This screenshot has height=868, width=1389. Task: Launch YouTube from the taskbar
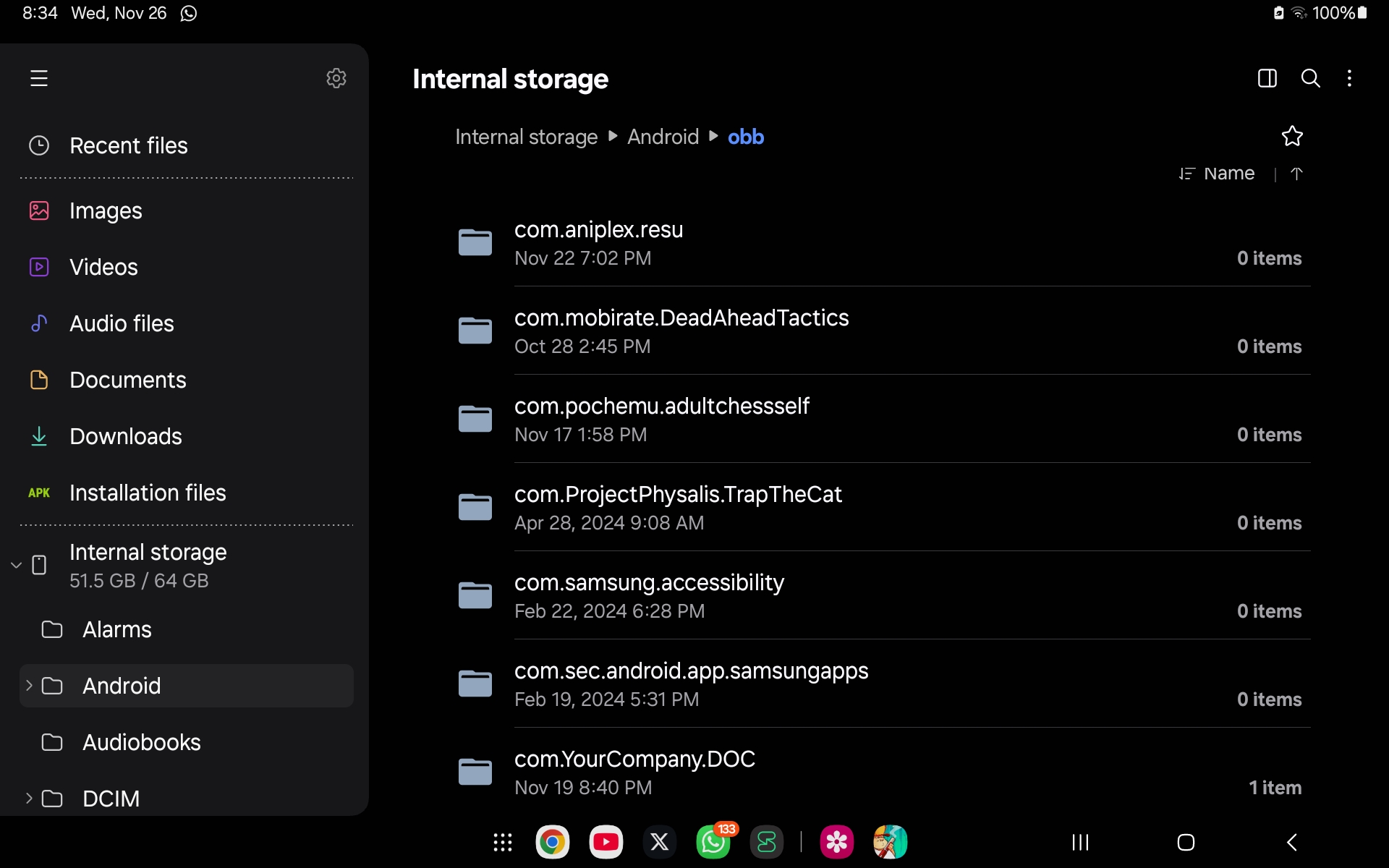coord(606,842)
